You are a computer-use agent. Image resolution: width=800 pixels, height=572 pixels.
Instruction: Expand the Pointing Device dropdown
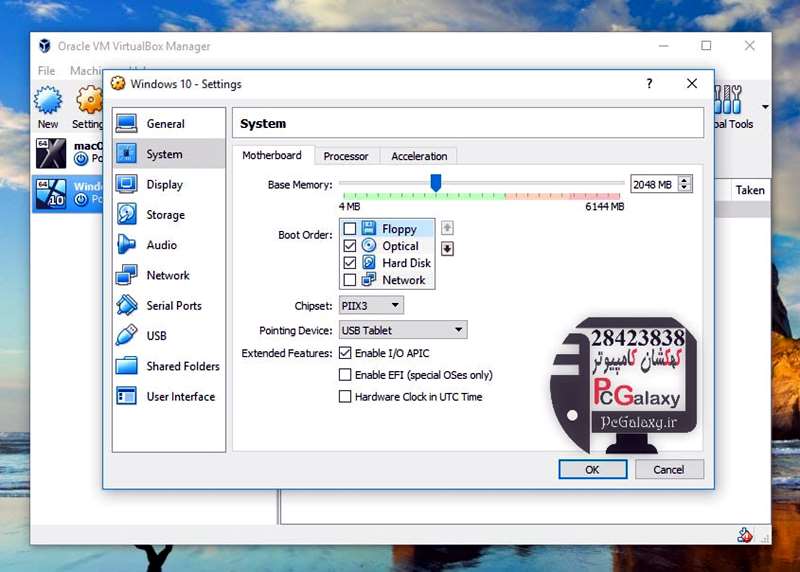click(x=403, y=330)
